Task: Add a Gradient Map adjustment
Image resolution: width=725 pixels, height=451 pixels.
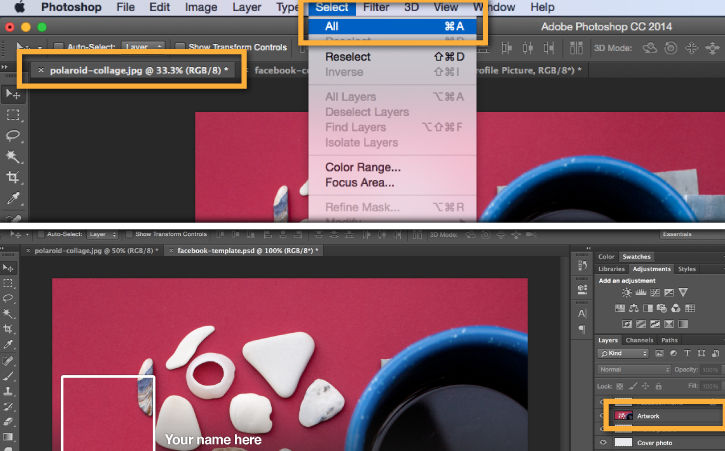Action: click(x=683, y=324)
